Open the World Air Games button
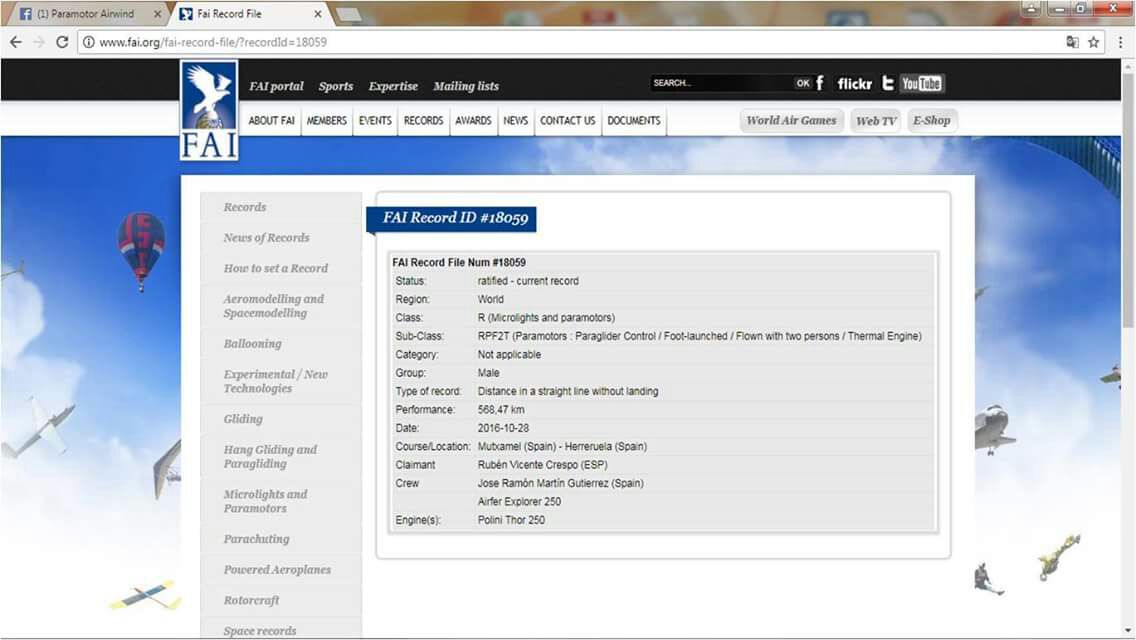Screen dimensions: 1136x640 click(791, 121)
